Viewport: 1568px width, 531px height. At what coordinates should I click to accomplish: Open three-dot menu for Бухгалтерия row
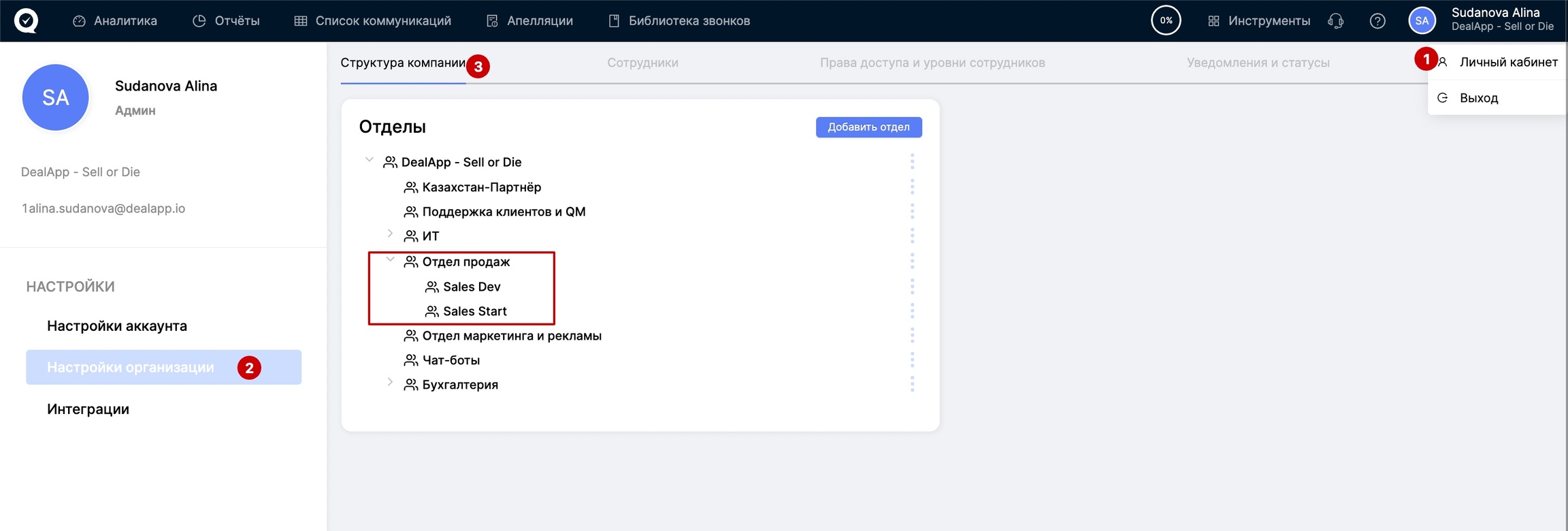coord(912,385)
